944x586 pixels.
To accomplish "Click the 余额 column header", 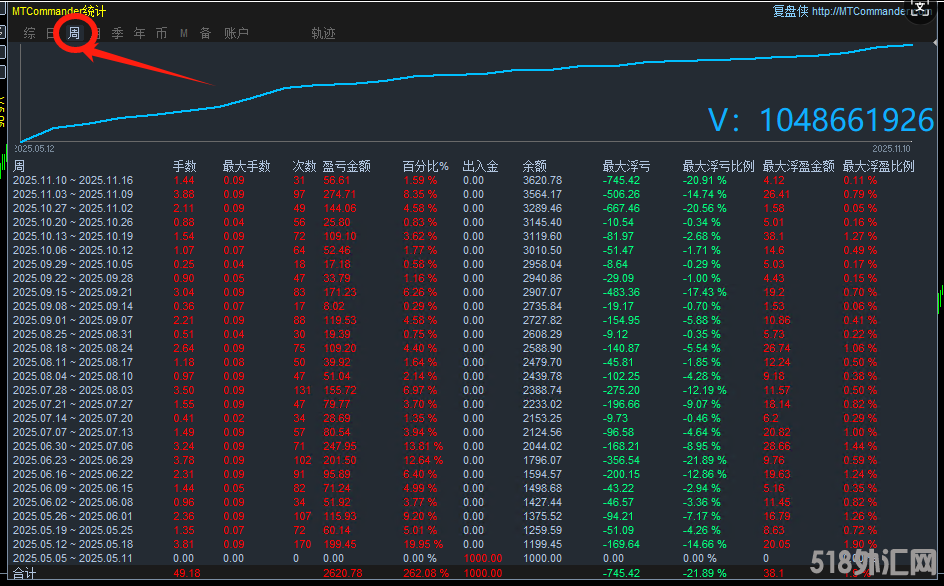I will pos(535,166).
